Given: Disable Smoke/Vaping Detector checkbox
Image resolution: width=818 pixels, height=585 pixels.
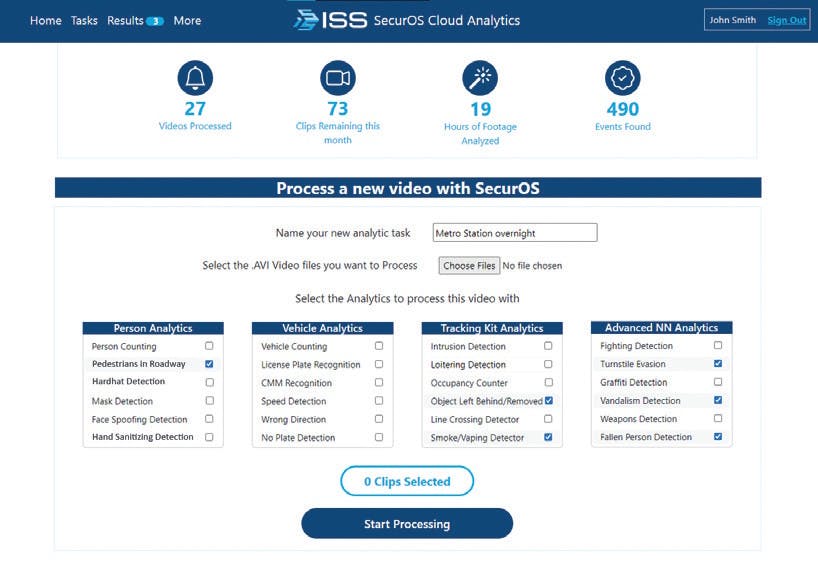Looking at the screenshot, I should 548,437.
